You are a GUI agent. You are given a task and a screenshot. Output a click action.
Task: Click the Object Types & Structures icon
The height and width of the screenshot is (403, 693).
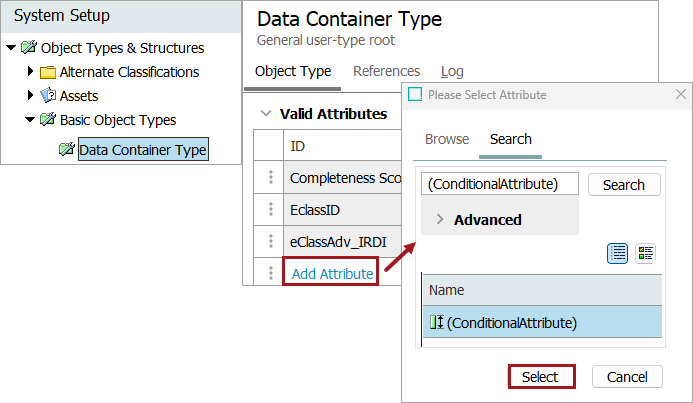click(x=28, y=48)
